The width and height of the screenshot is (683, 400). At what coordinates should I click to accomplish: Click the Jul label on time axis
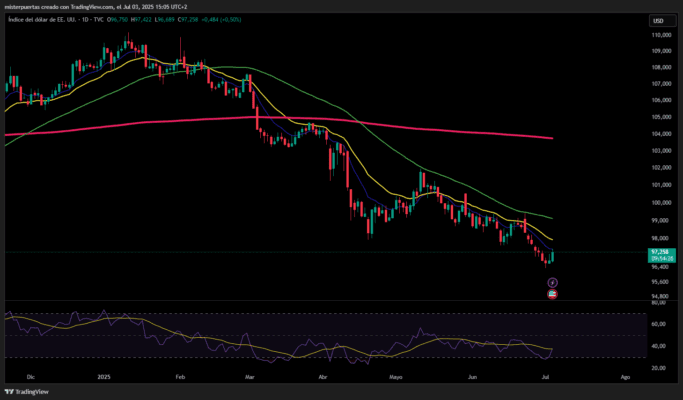pos(547,378)
